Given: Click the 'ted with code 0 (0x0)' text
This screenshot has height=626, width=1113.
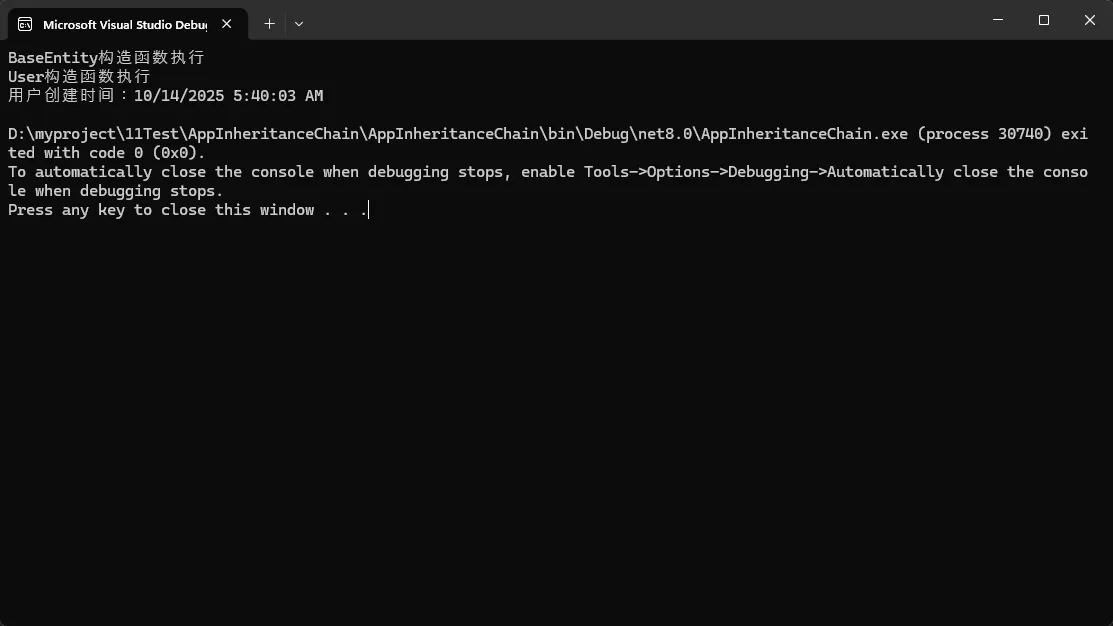Looking at the screenshot, I should (106, 153).
